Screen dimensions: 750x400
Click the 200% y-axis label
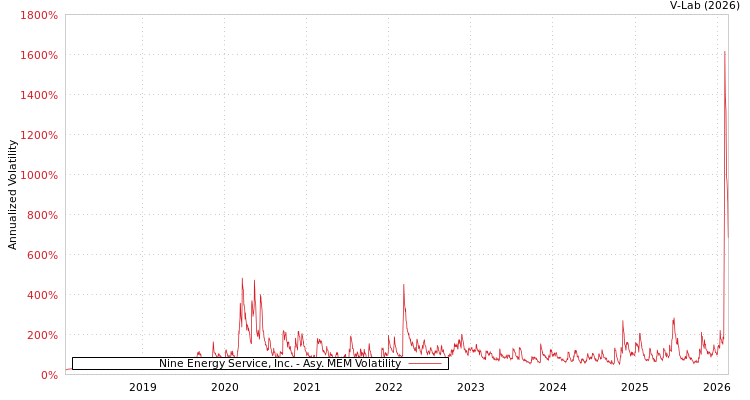[x=42, y=335]
